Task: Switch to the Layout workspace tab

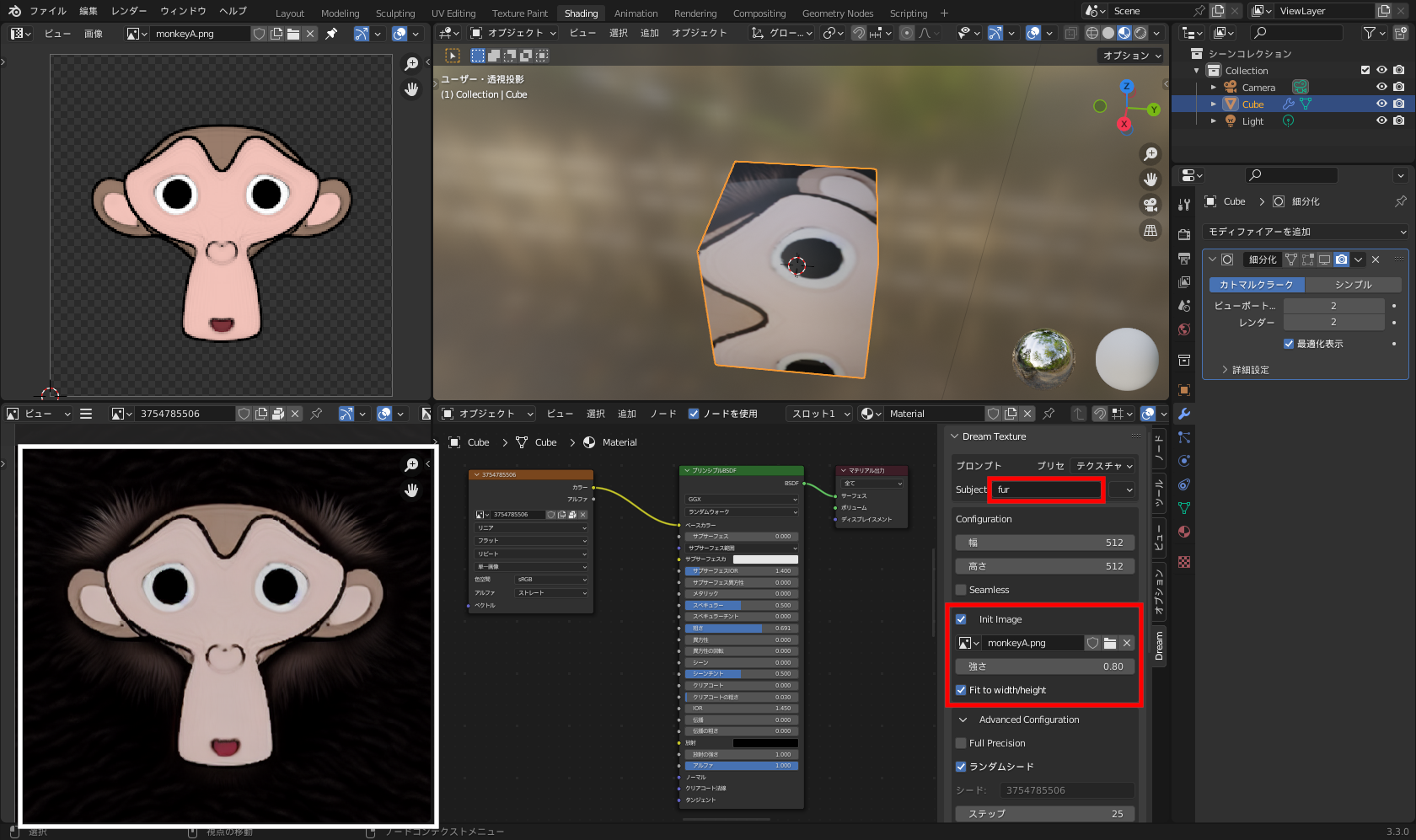Action: (x=290, y=13)
